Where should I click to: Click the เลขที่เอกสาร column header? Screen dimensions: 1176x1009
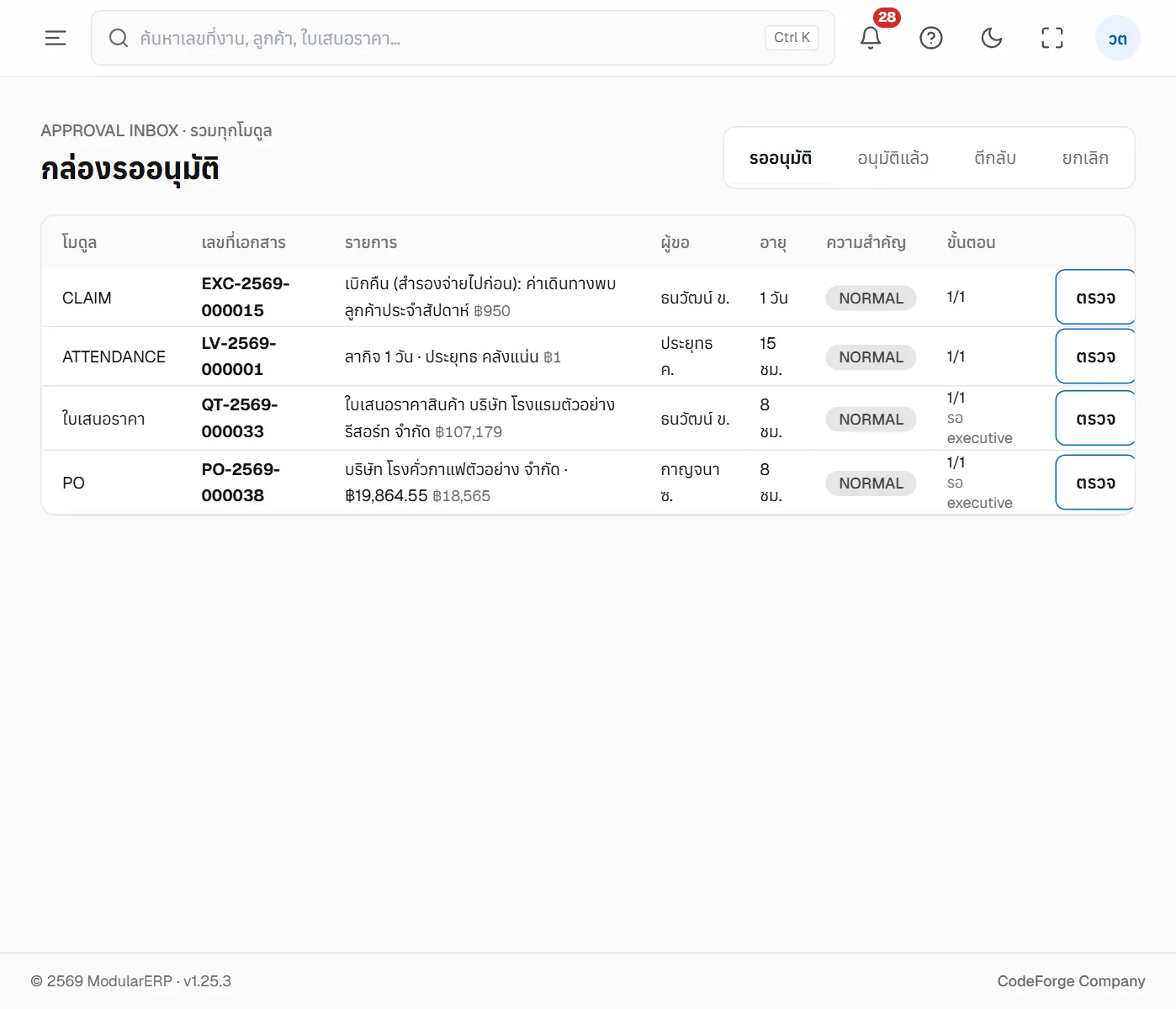(x=244, y=242)
